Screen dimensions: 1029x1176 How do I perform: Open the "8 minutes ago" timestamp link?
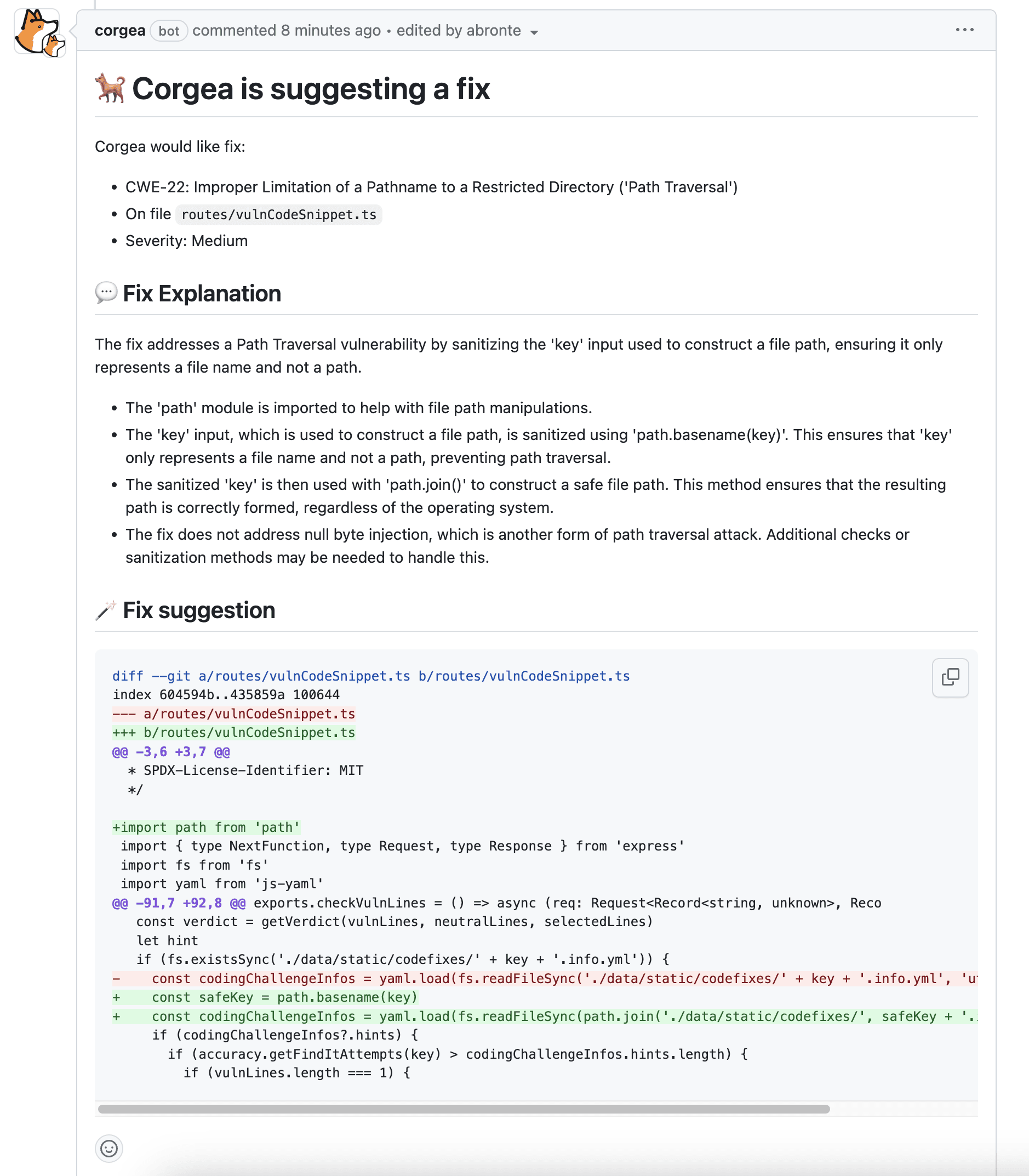pos(330,31)
